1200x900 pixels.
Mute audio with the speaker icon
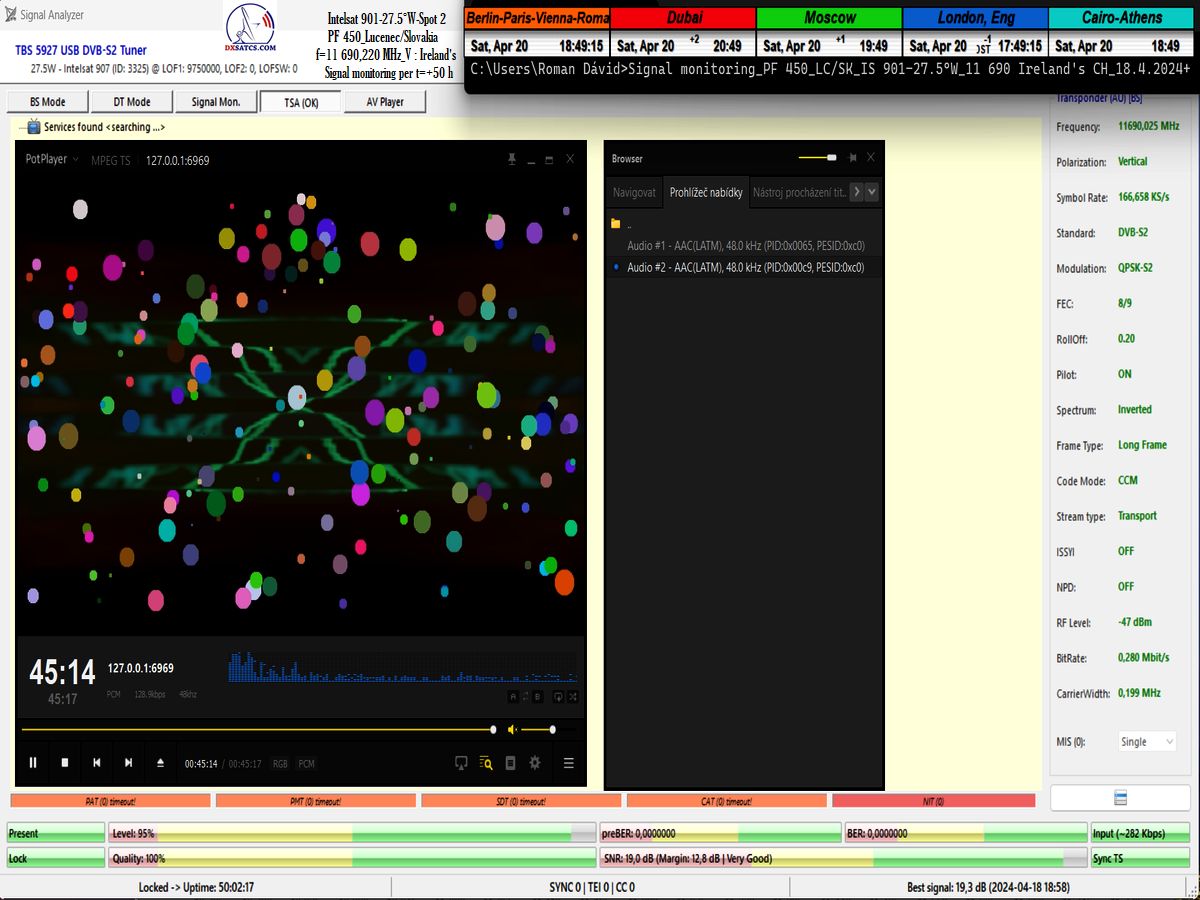click(x=512, y=729)
